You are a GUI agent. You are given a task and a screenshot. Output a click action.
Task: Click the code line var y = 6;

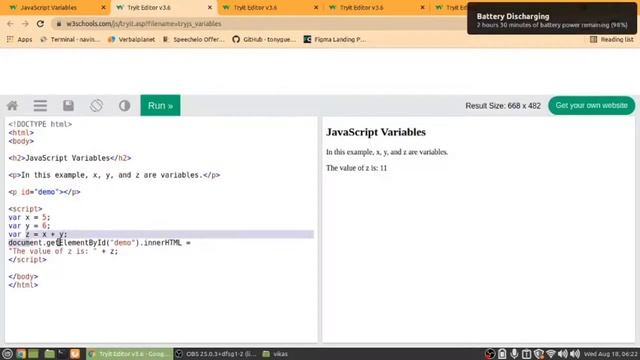click(x=29, y=226)
